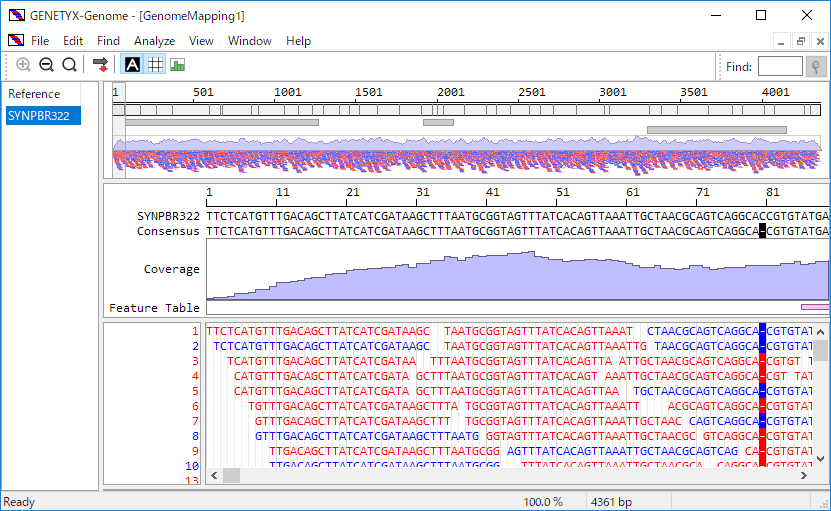Click the GENETYX application icon in title bar
This screenshot has height=511, width=831.
click(16, 15)
